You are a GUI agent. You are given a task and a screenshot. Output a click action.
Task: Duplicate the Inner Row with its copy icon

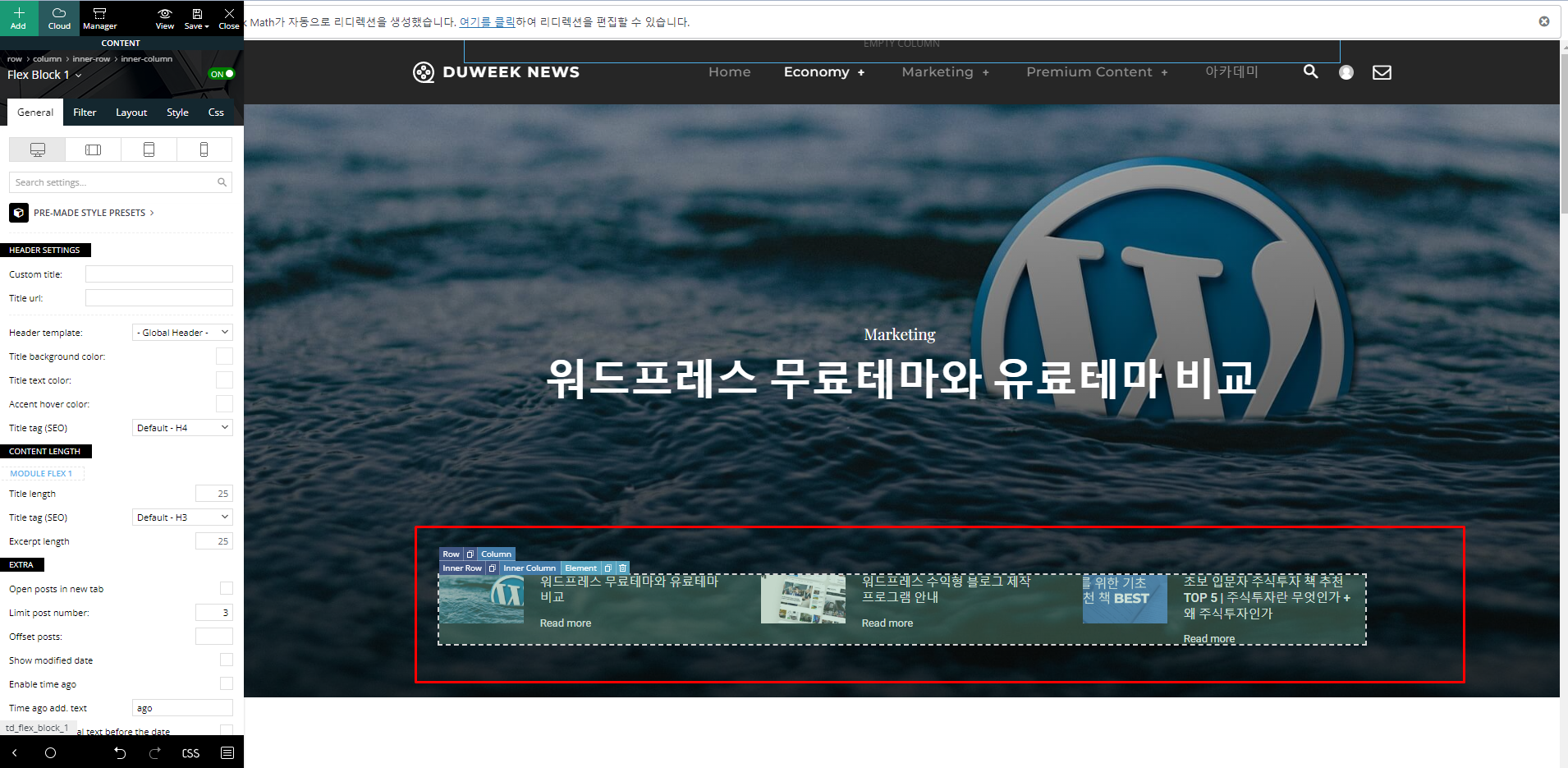coord(492,568)
